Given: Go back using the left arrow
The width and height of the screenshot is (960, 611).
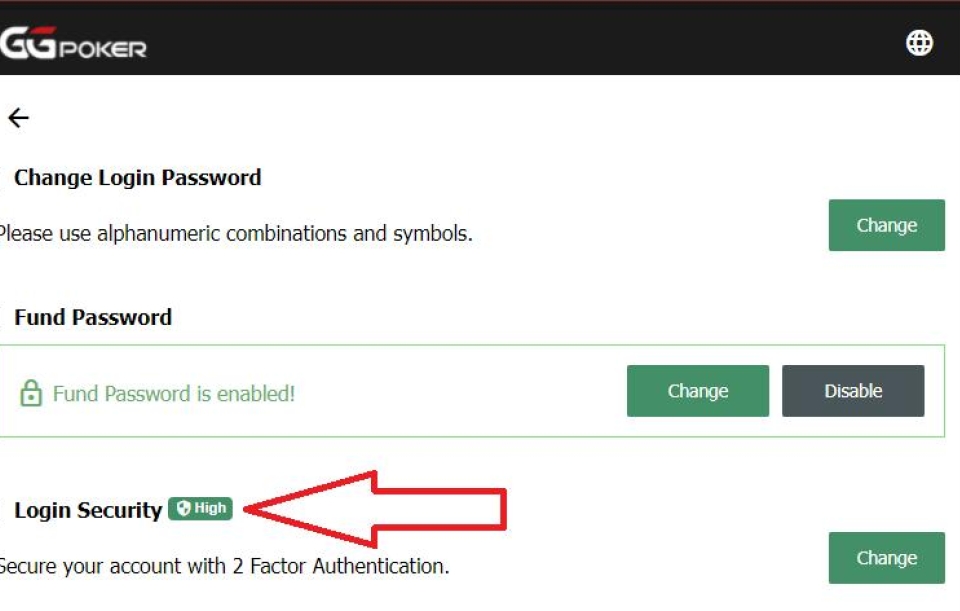Looking at the screenshot, I should coord(18,118).
